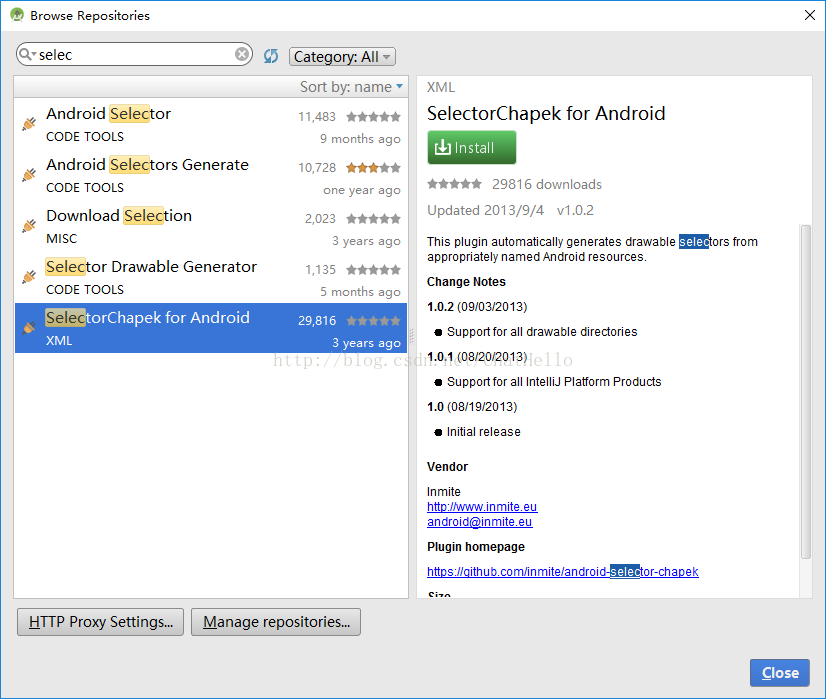Click the 'Plugin homepage' heading
The height and width of the screenshot is (699, 826).
[x=476, y=547]
